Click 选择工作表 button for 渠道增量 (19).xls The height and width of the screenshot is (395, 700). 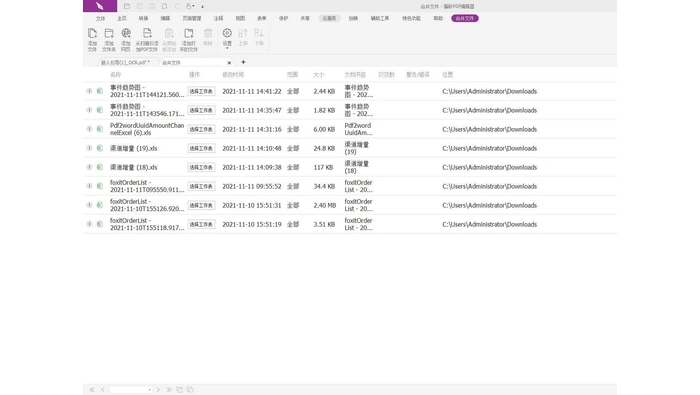pos(201,148)
